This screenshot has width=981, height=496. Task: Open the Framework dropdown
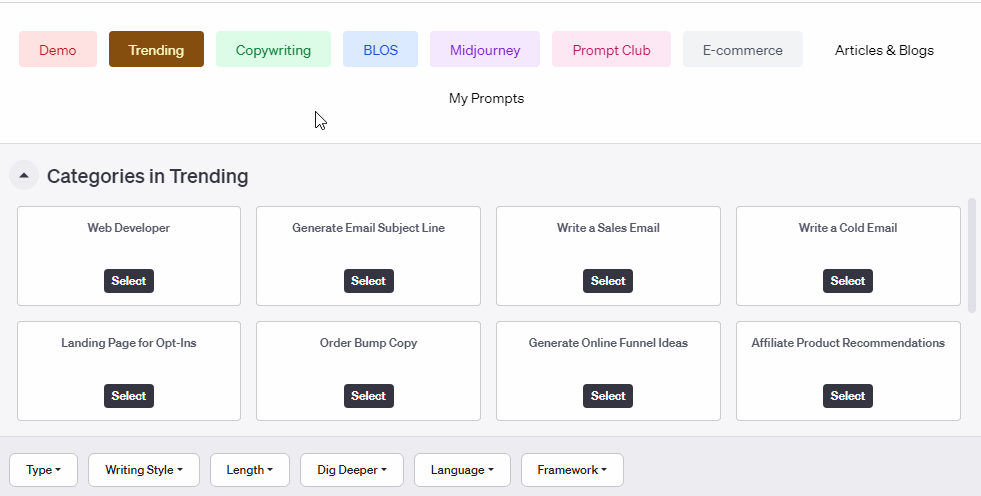pyautogui.click(x=572, y=470)
